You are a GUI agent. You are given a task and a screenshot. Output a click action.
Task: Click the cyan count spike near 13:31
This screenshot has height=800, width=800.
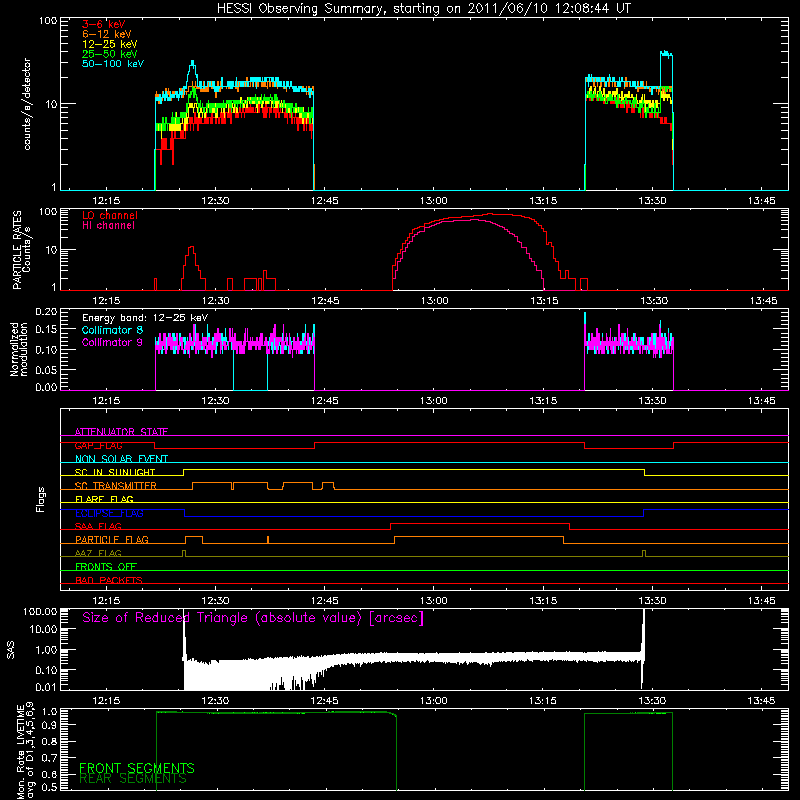666,54
